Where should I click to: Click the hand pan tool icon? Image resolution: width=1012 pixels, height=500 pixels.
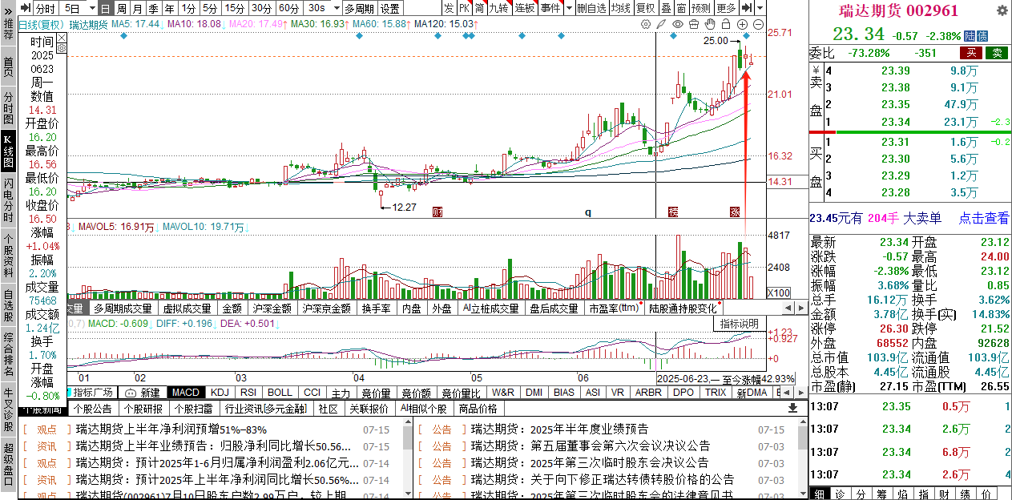pyautogui.click(x=710, y=24)
